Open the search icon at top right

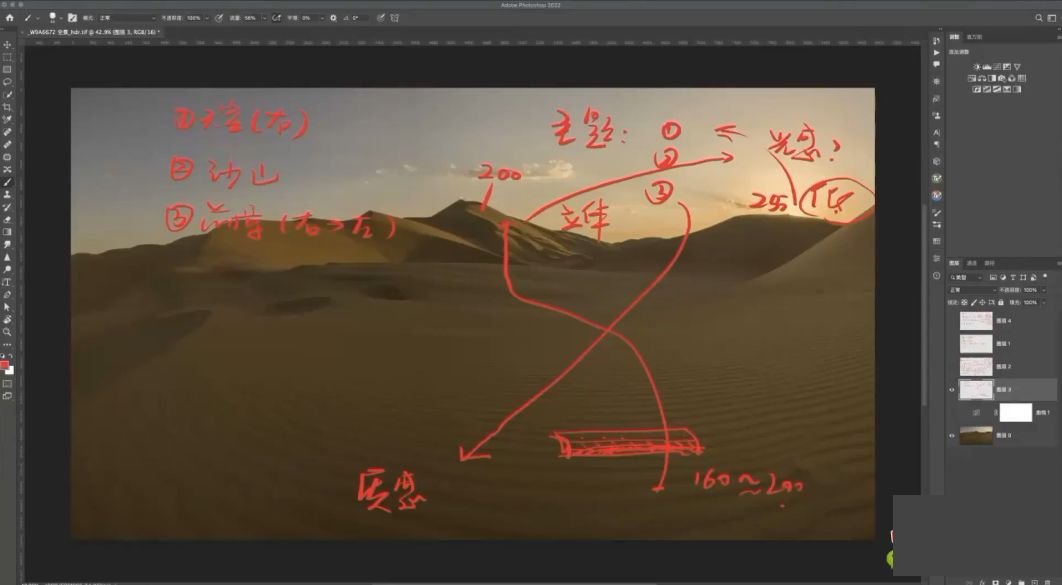point(1039,18)
